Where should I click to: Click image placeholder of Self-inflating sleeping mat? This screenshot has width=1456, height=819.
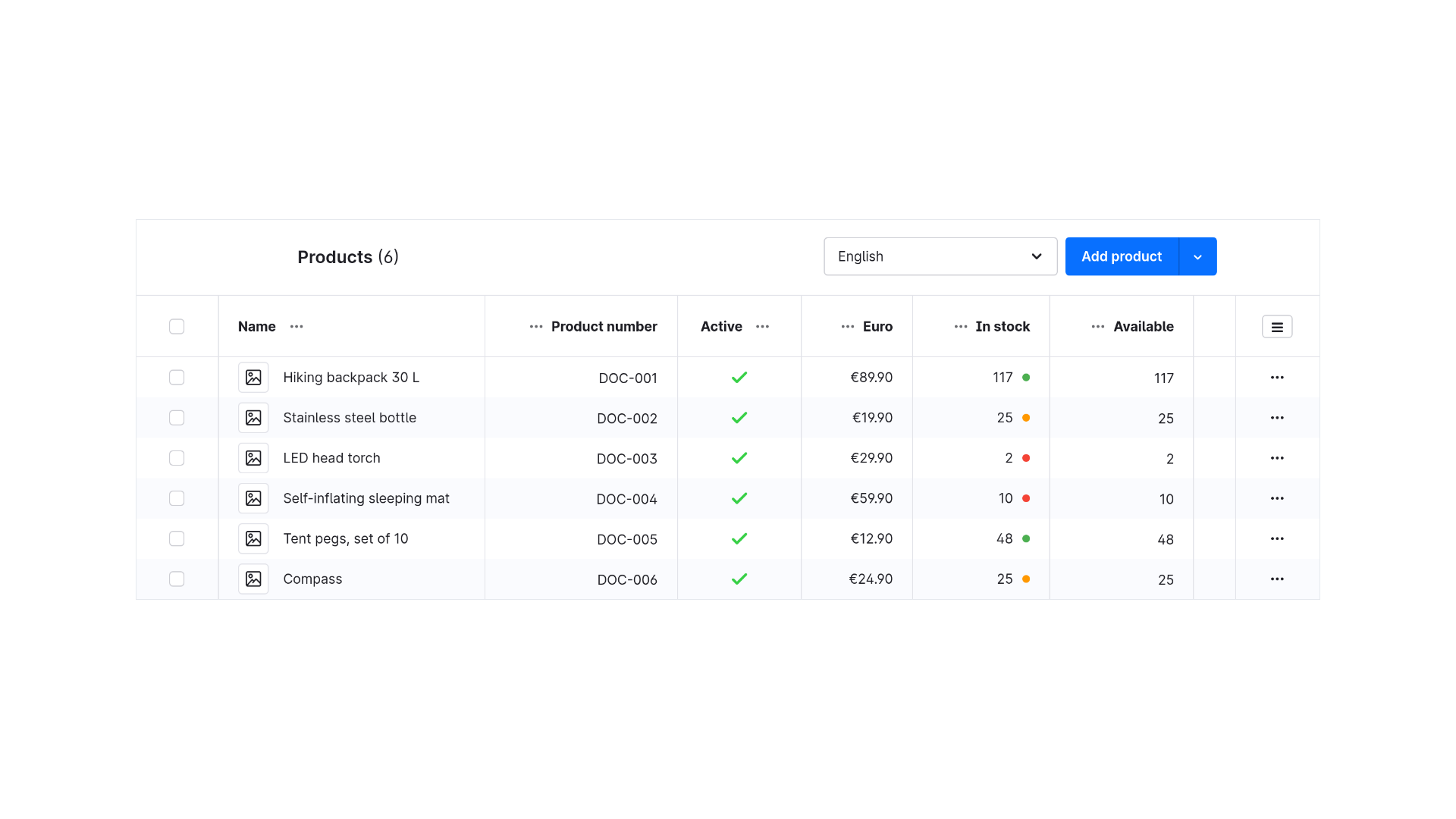(253, 498)
